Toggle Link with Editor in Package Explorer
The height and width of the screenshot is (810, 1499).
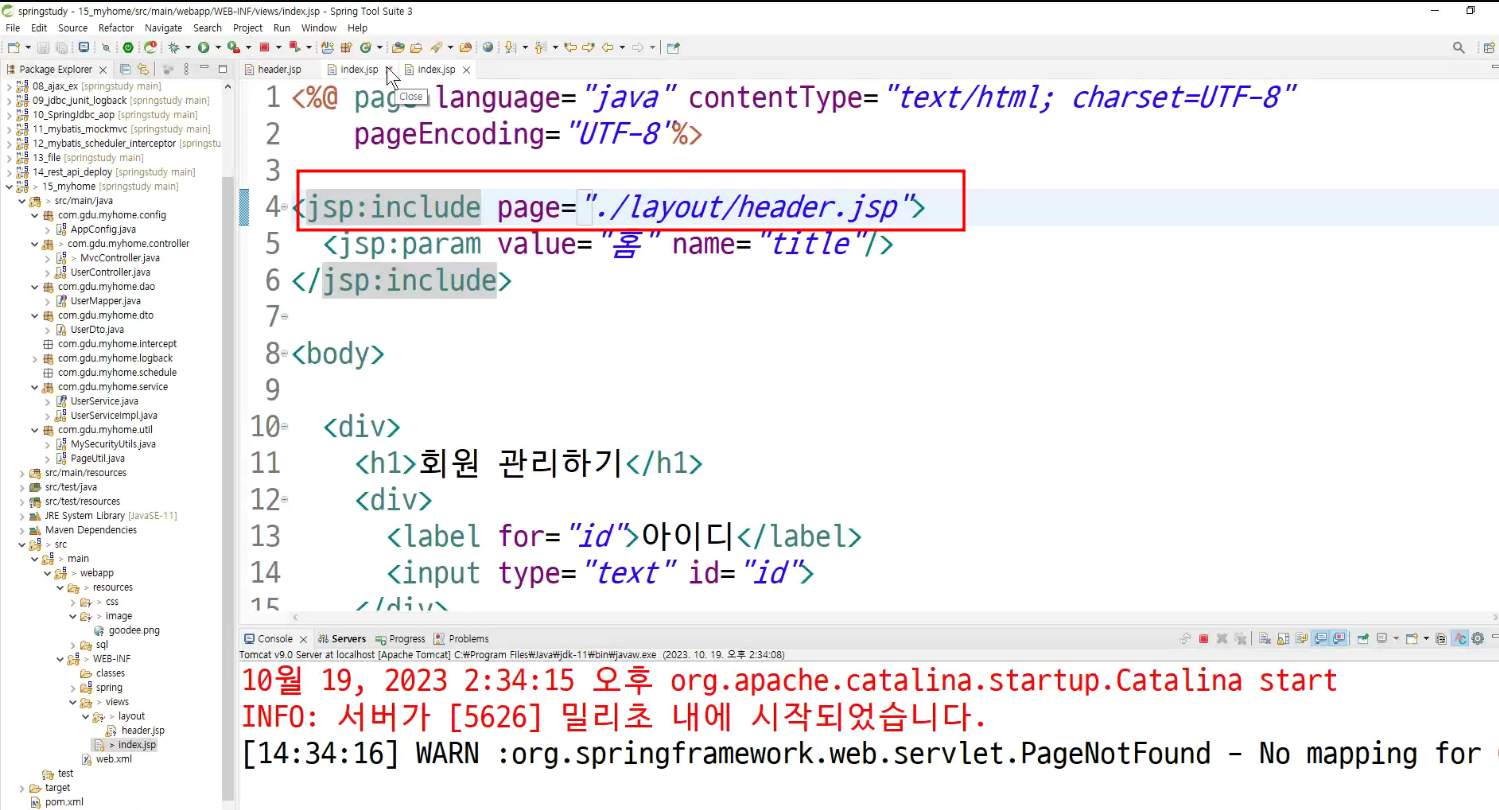142,69
